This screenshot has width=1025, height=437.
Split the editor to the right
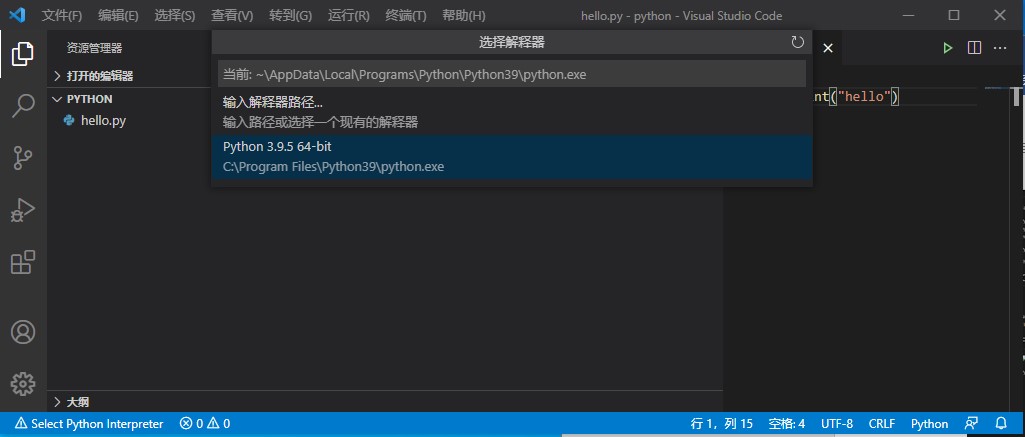974,48
